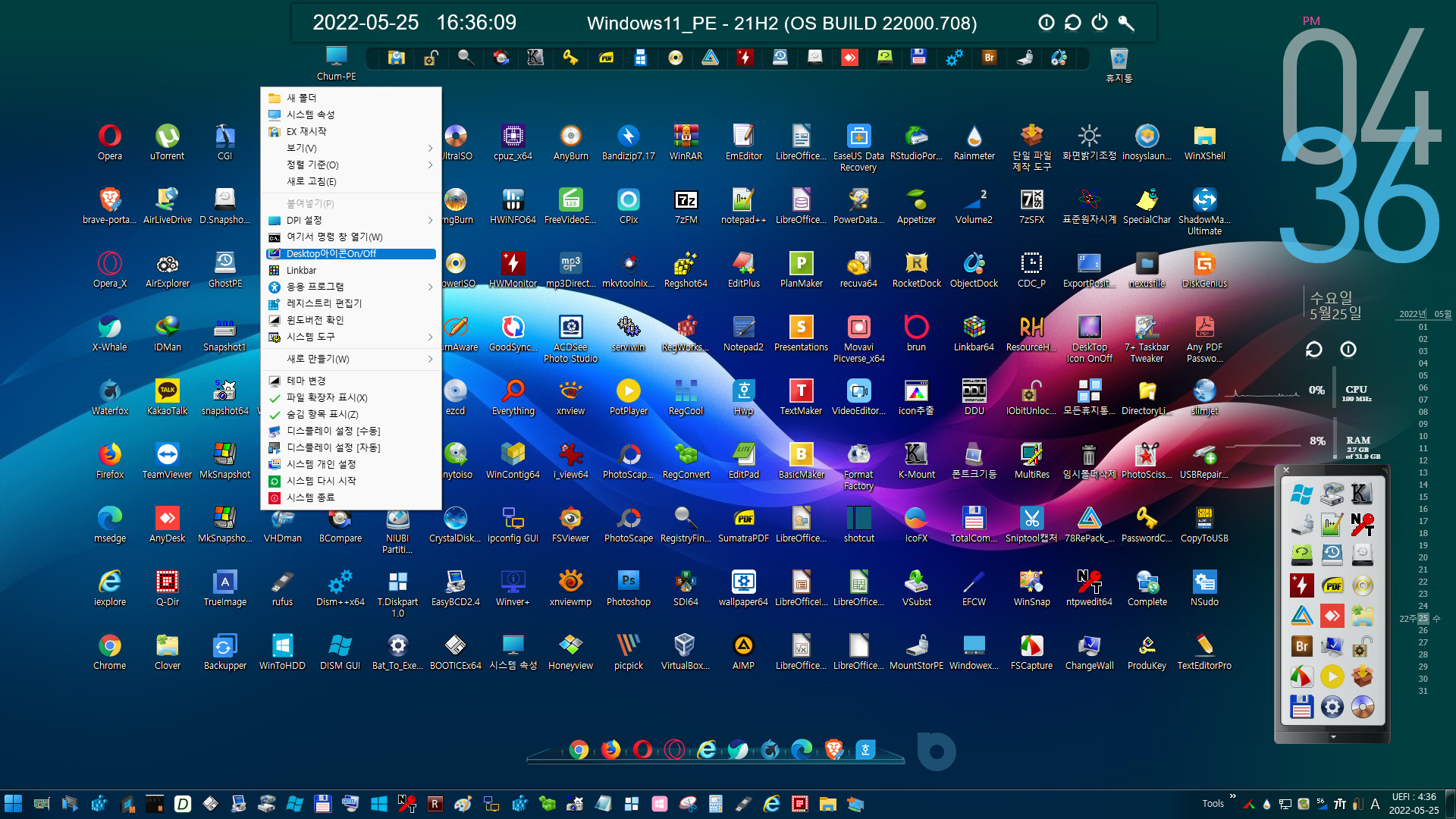Viewport: 1456px width, 819px height.
Task: Choose EX 재시작 menu entry
Action: click(351, 131)
